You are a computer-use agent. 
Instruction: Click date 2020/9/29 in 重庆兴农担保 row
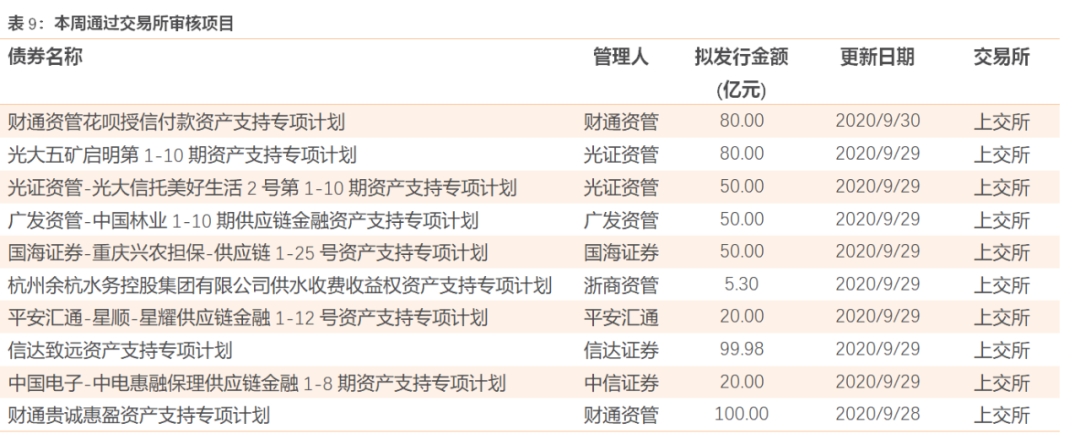point(878,251)
